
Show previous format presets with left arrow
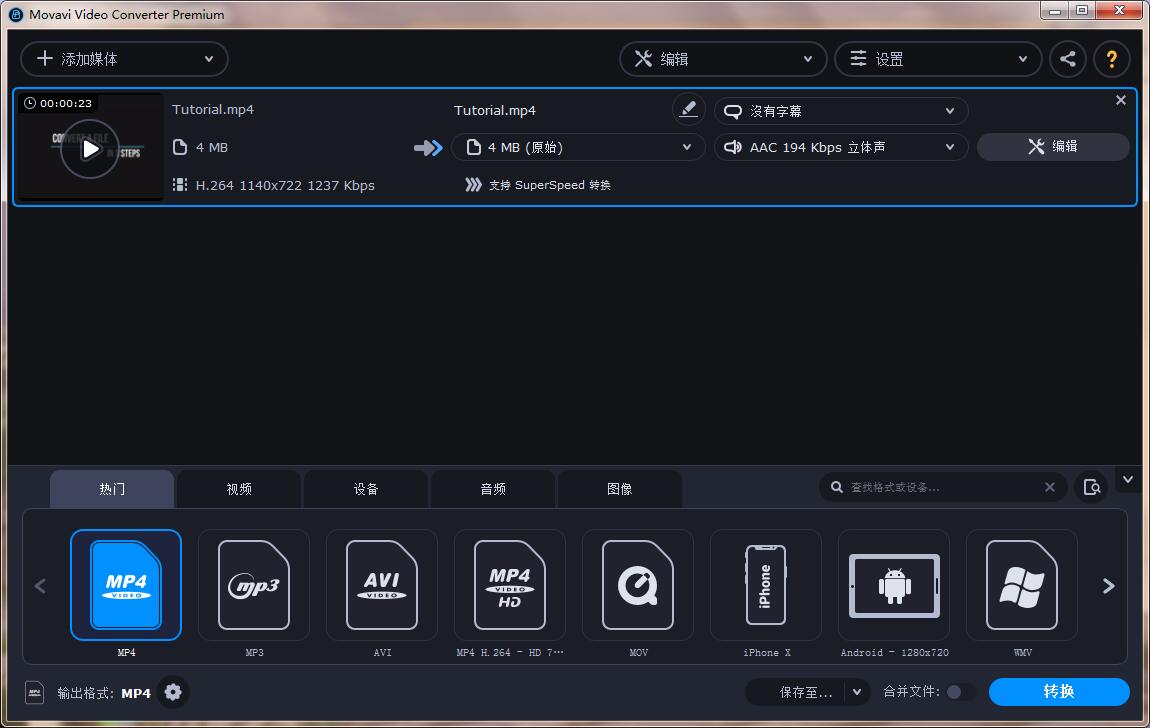tap(40, 586)
